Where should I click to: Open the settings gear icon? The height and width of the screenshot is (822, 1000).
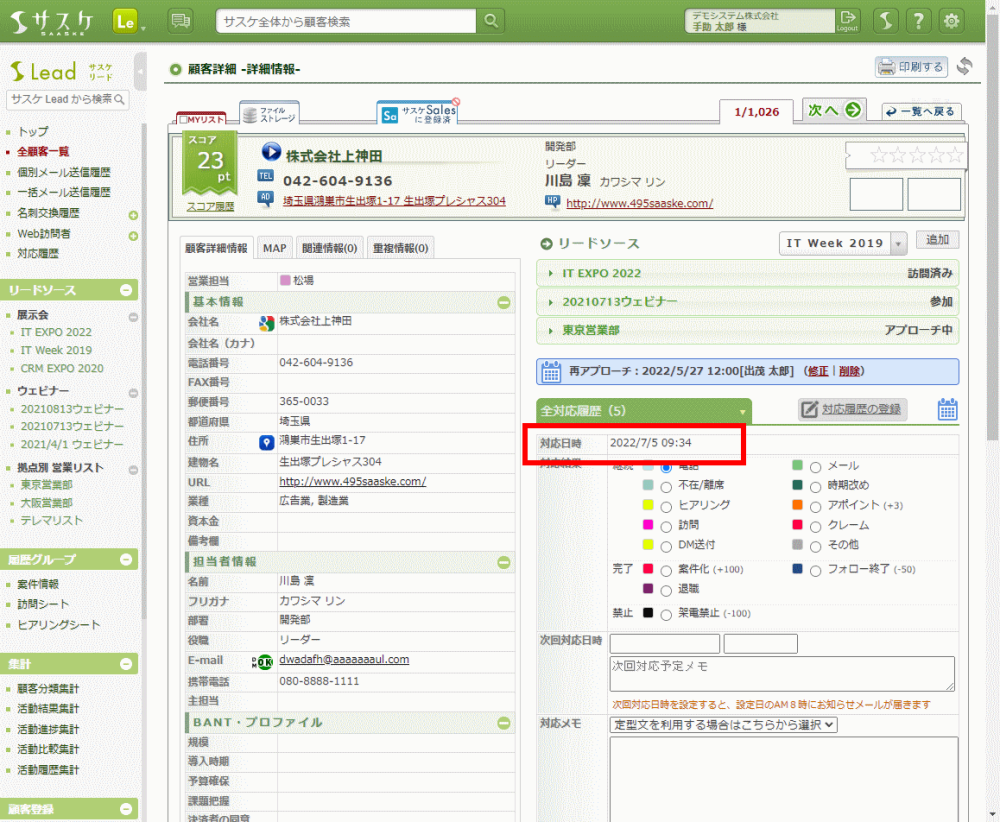click(952, 21)
